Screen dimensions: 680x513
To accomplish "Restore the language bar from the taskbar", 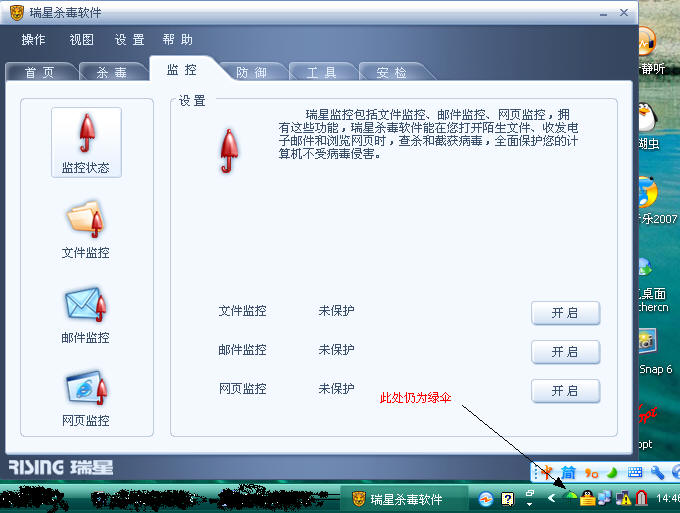I will point(530,493).
